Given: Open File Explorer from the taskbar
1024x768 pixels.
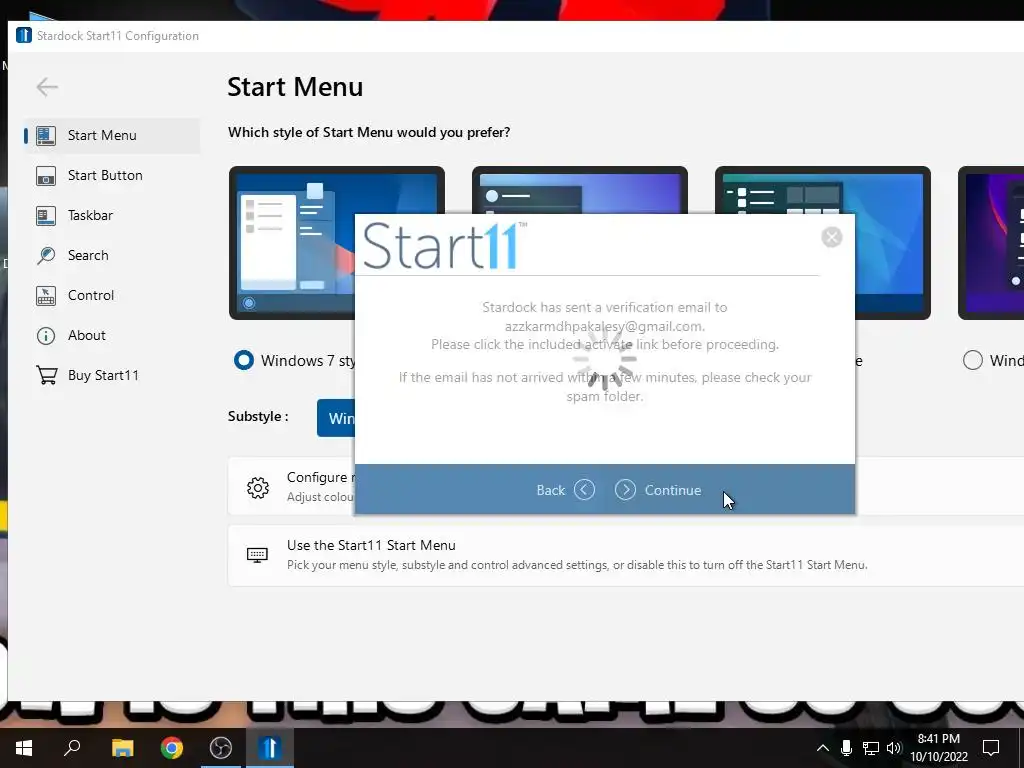Looking at the screenshot, I should click(x=122, y=748).
